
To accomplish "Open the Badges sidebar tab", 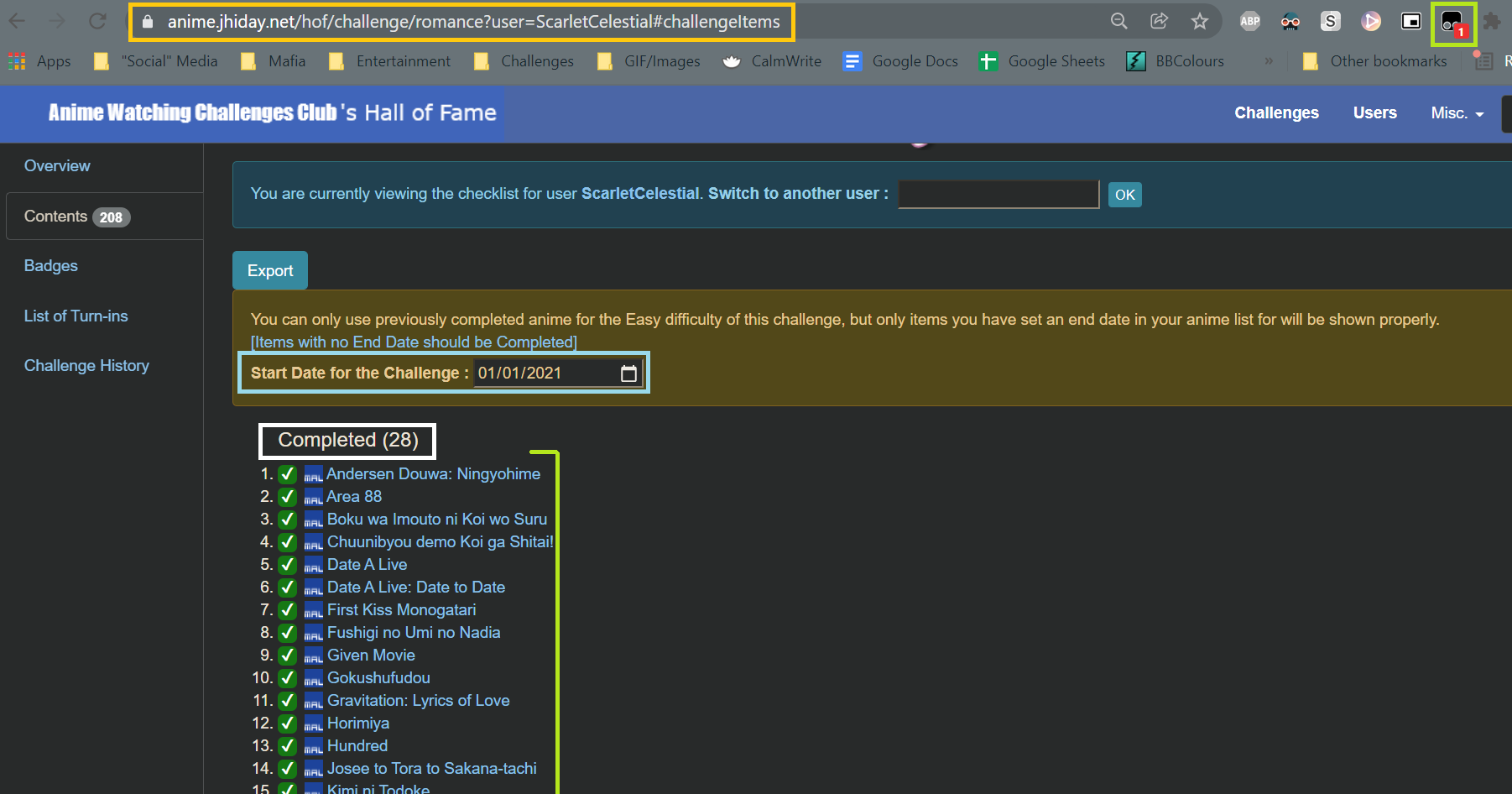I will (51, 266).
